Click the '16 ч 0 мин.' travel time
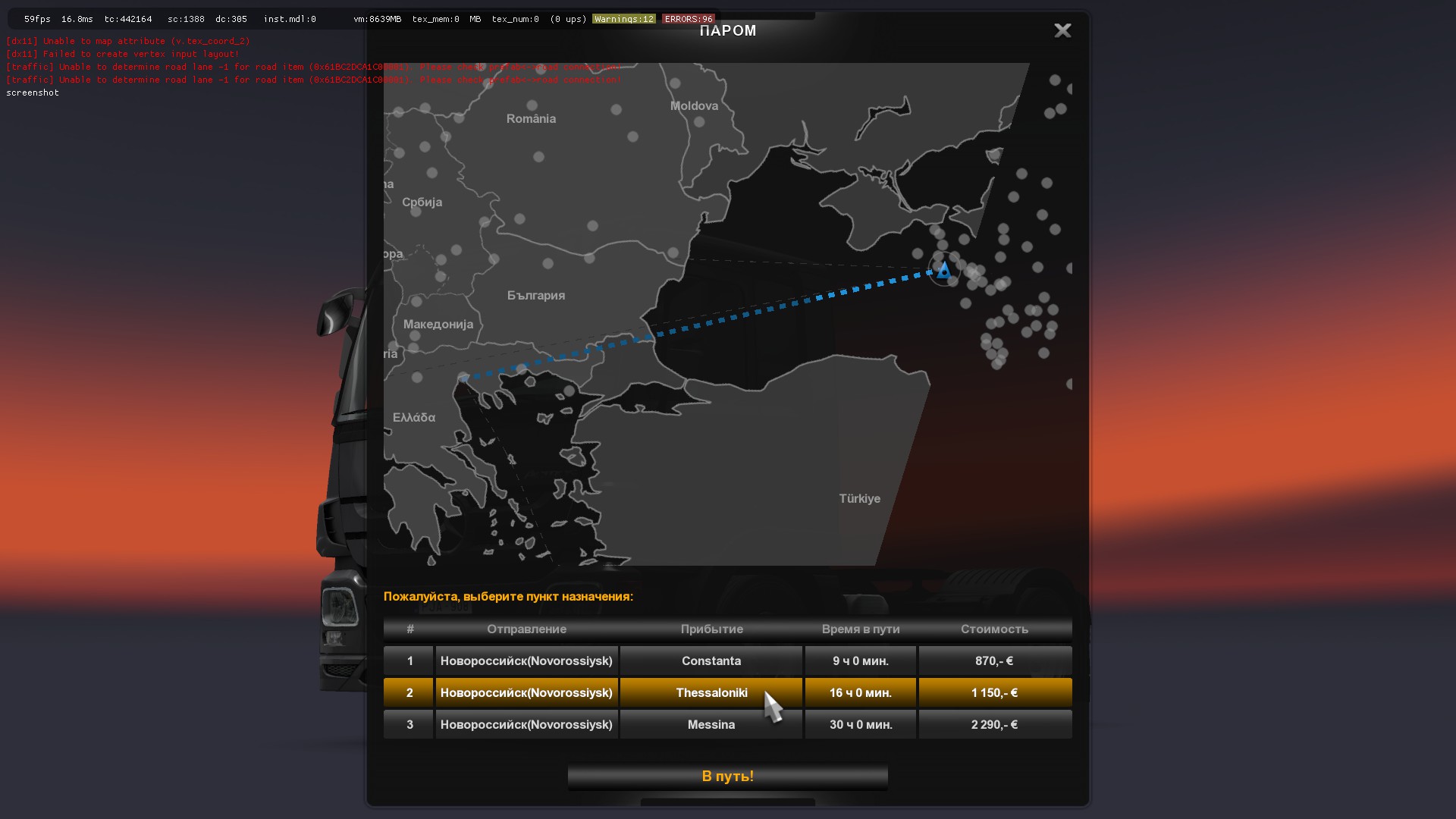1456x819 pixels. [x=861, y=692]
